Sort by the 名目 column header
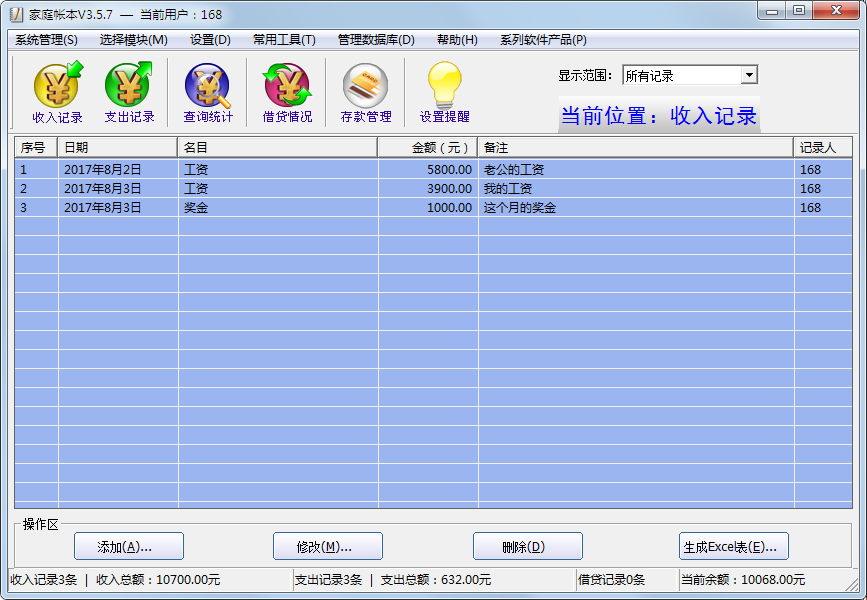The width and height of the screenshot is (867, 600). click(x=278, y=148)
